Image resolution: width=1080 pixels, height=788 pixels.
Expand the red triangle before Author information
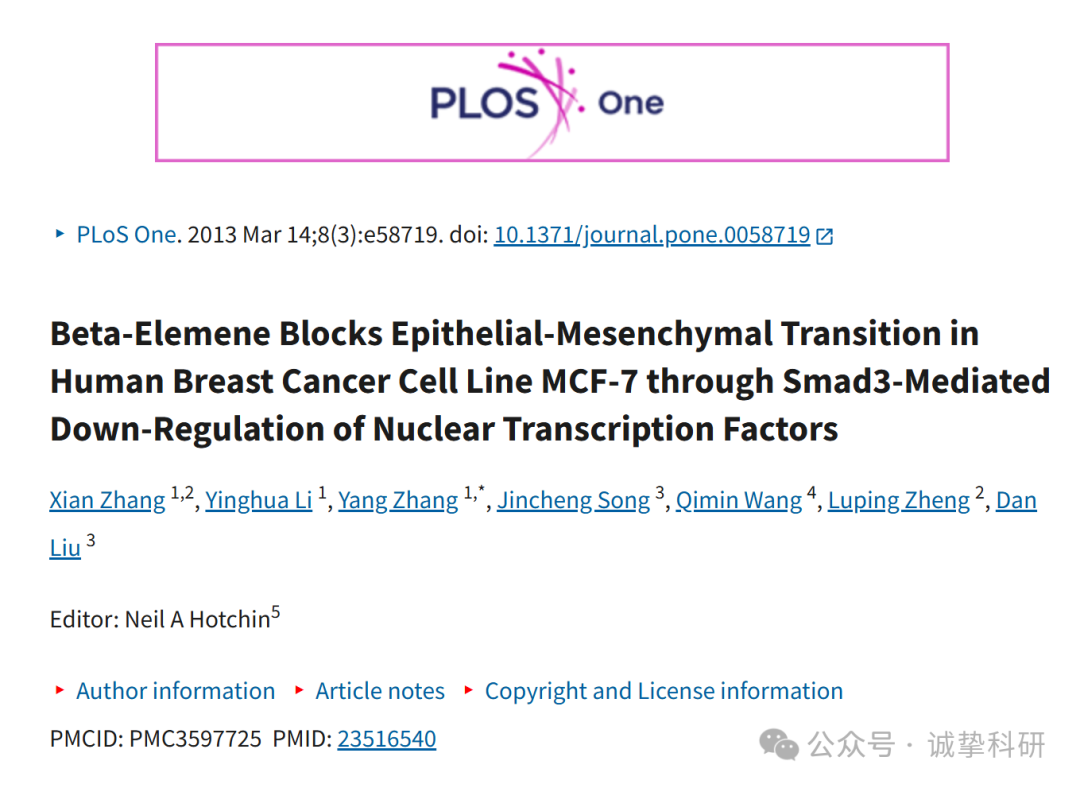click(60, 690)
